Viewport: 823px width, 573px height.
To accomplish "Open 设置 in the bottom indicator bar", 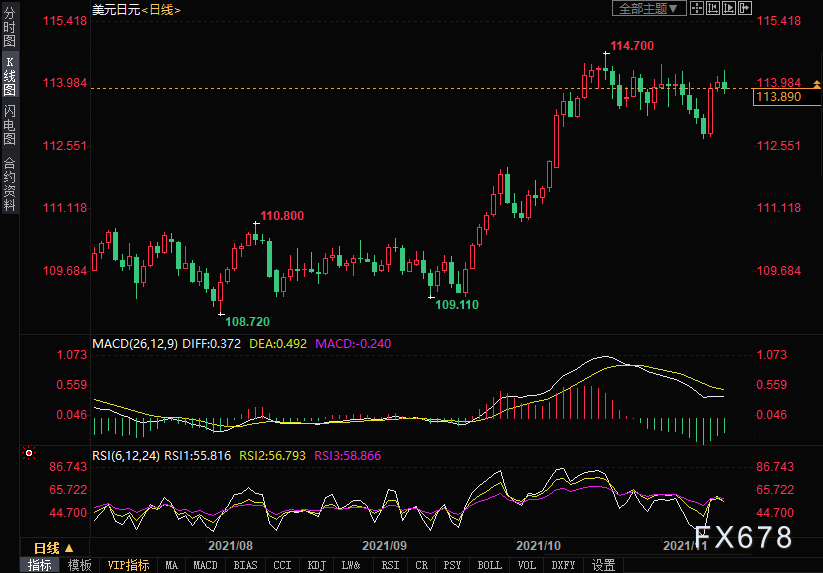I will tap(603, 565).
